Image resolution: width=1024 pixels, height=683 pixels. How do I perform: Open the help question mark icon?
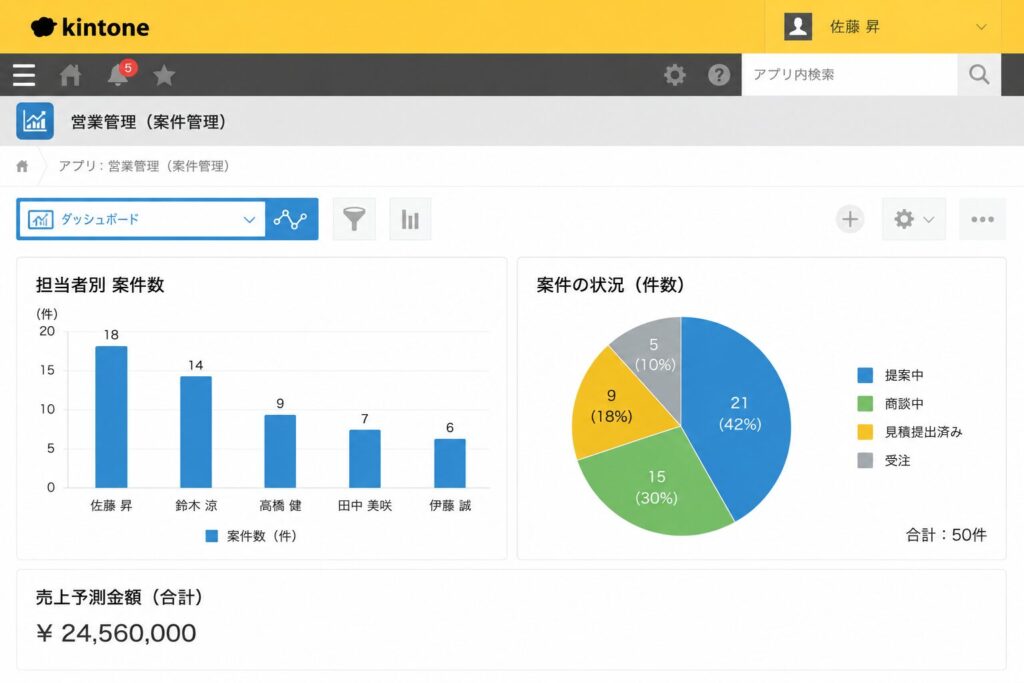coord(718,74)
